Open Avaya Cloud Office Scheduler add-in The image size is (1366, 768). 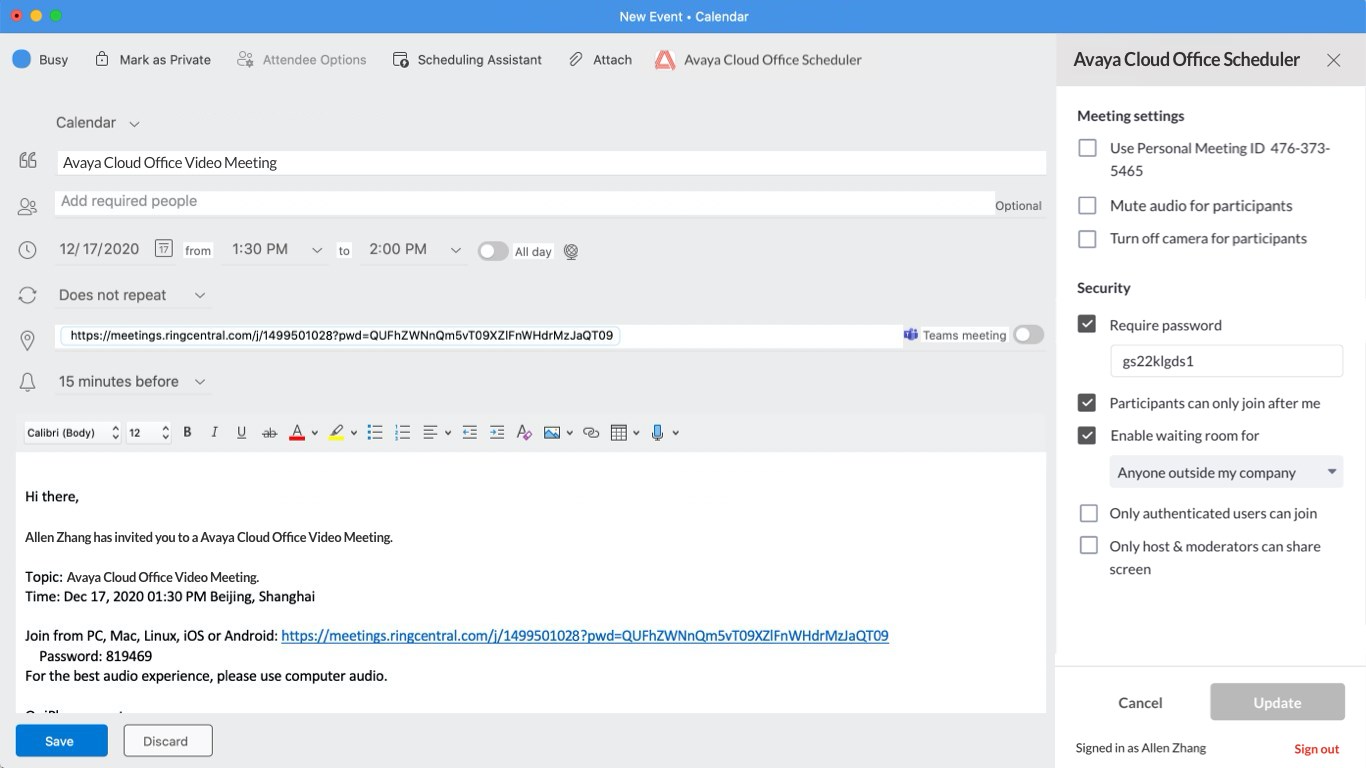coord(758,60)
